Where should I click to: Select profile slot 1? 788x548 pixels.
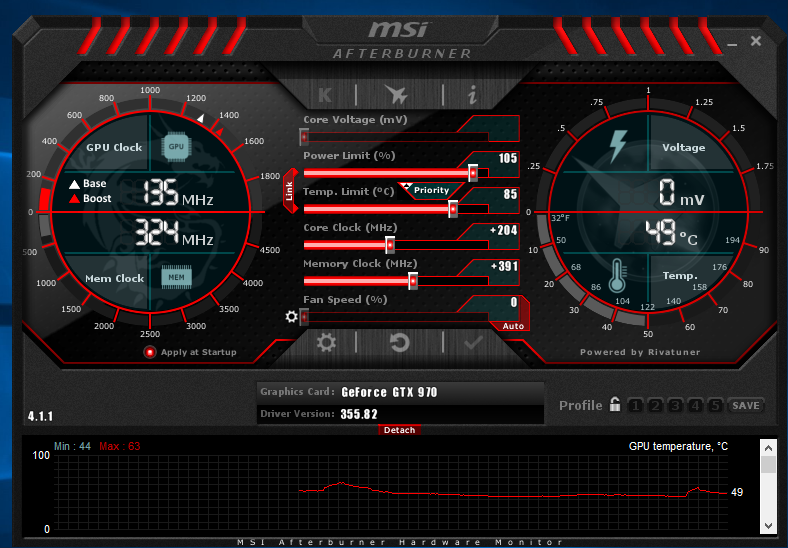click(x=635, y=405)
